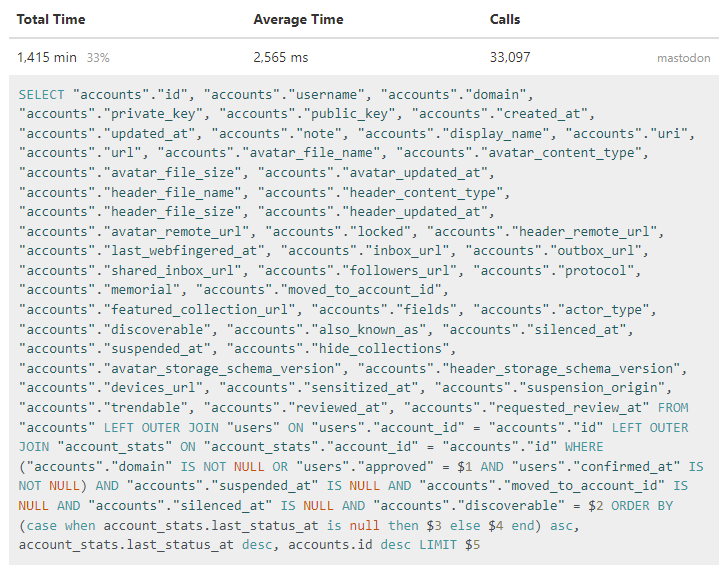Click the "accounts"."private_key" column in query
Screen dimensions: 728x575
pyautogui.click(x=110, y=114)
